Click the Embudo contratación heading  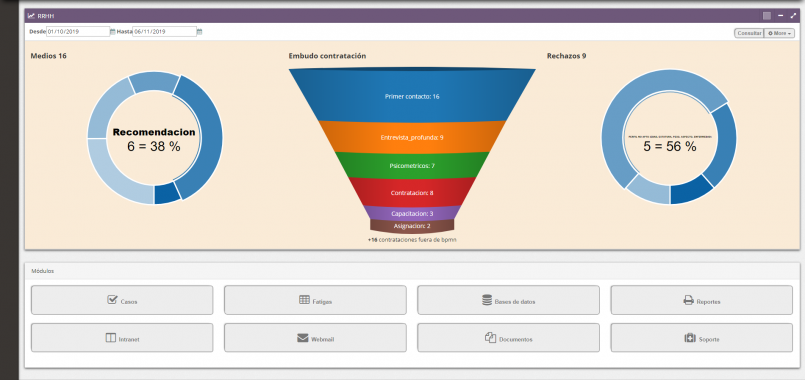[327, 56]
